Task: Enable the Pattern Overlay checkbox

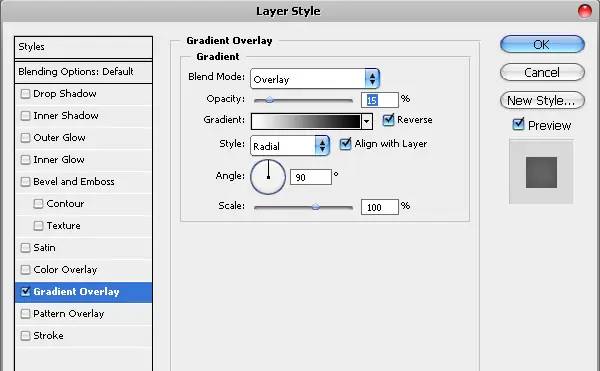Action: click(25, 314)
